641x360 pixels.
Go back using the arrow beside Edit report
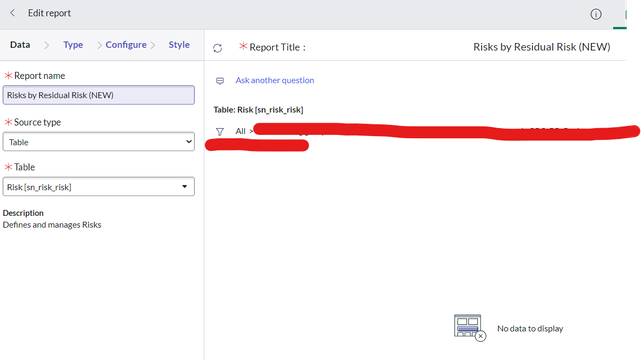pos(12,13)
